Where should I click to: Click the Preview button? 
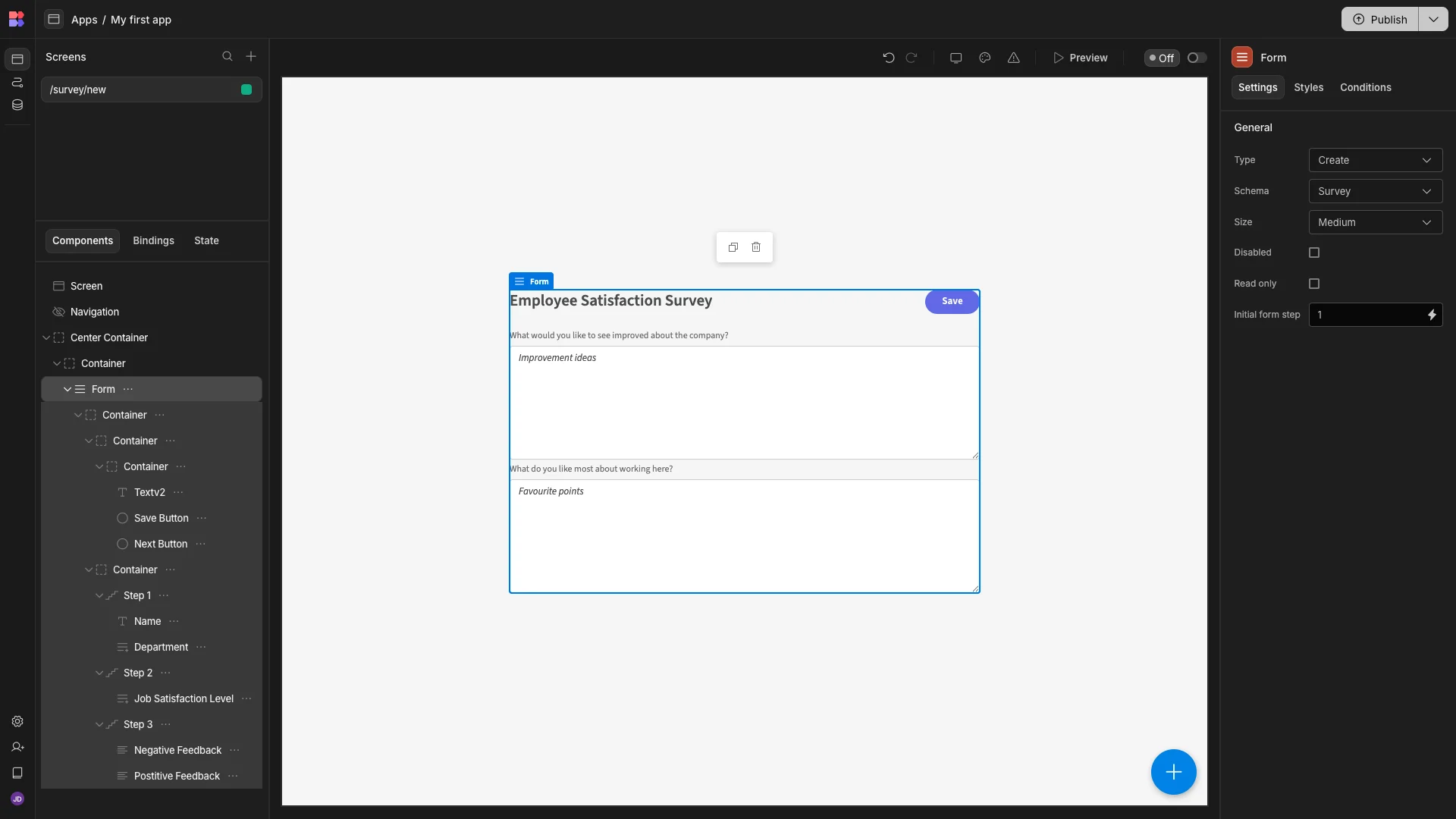coord(1081,58)
